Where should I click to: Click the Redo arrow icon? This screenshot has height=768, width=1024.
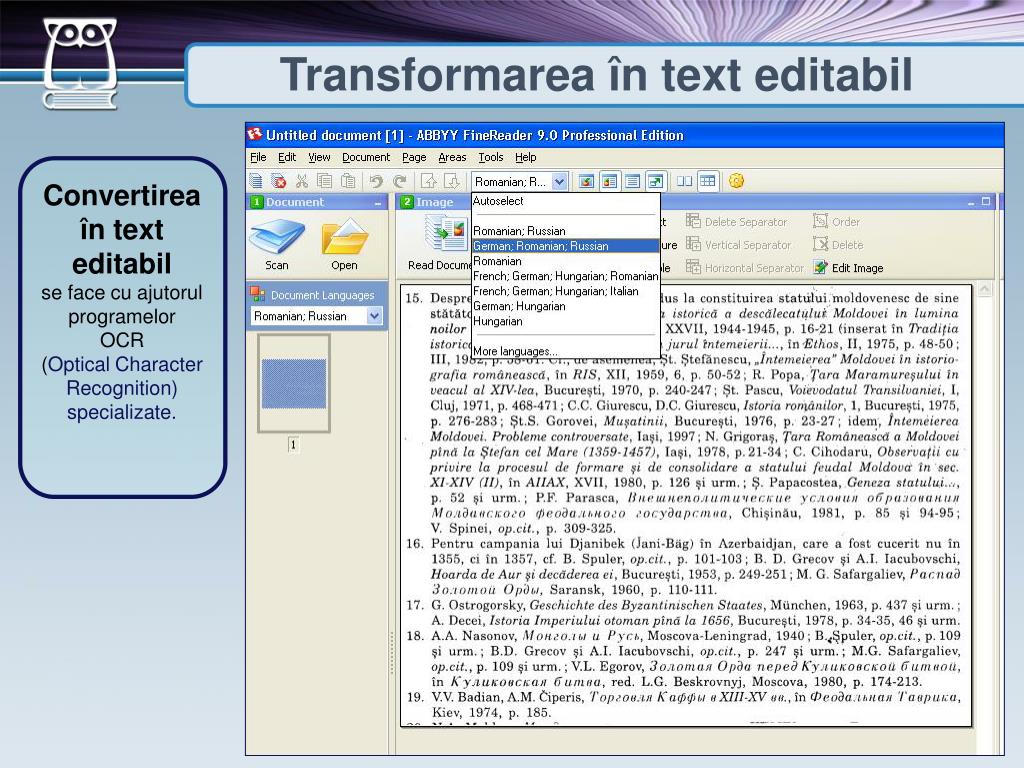pos(400,181)
